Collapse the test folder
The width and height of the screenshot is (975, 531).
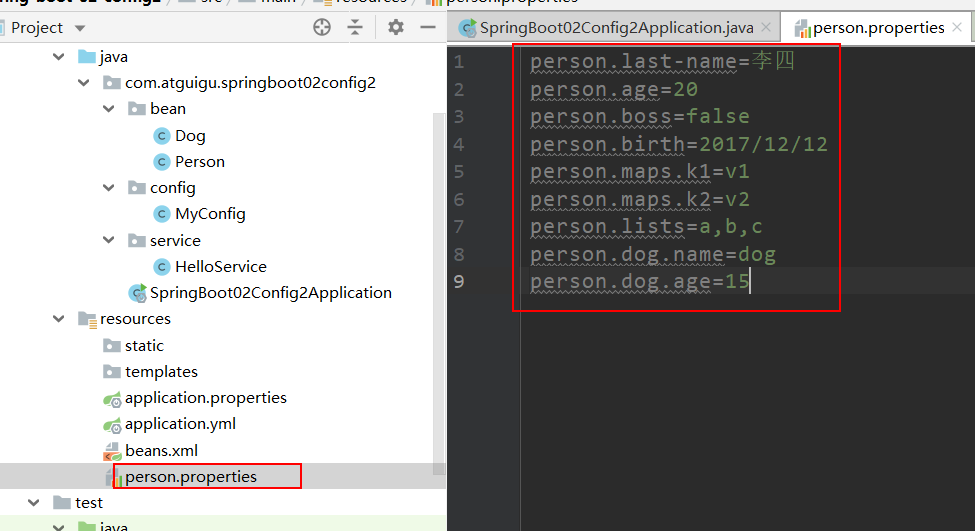tap(34, 502)
